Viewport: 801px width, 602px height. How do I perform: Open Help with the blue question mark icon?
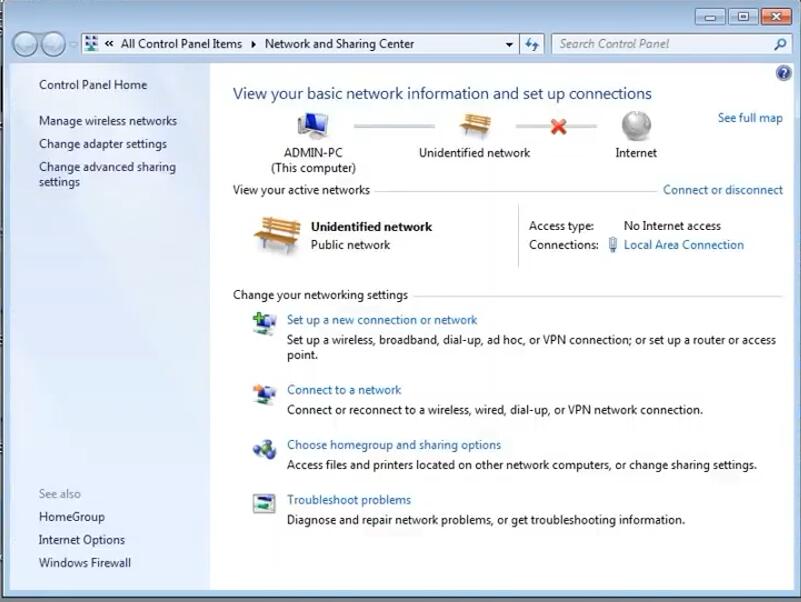pos(783,73)
